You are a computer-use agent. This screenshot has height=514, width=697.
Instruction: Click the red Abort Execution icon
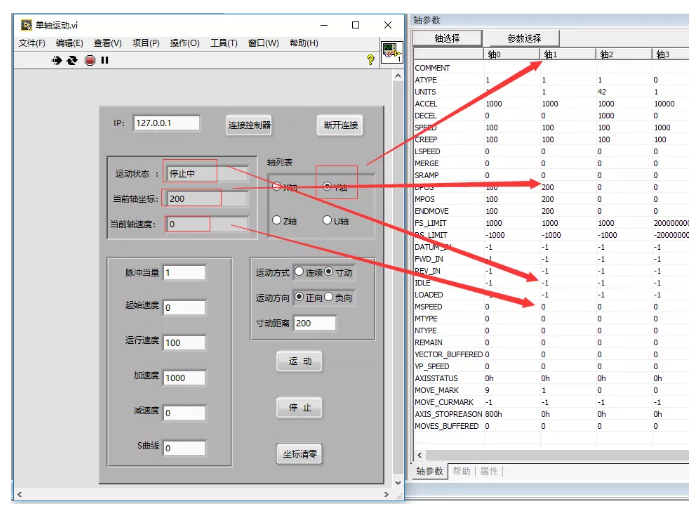click(x=90, y=60)
